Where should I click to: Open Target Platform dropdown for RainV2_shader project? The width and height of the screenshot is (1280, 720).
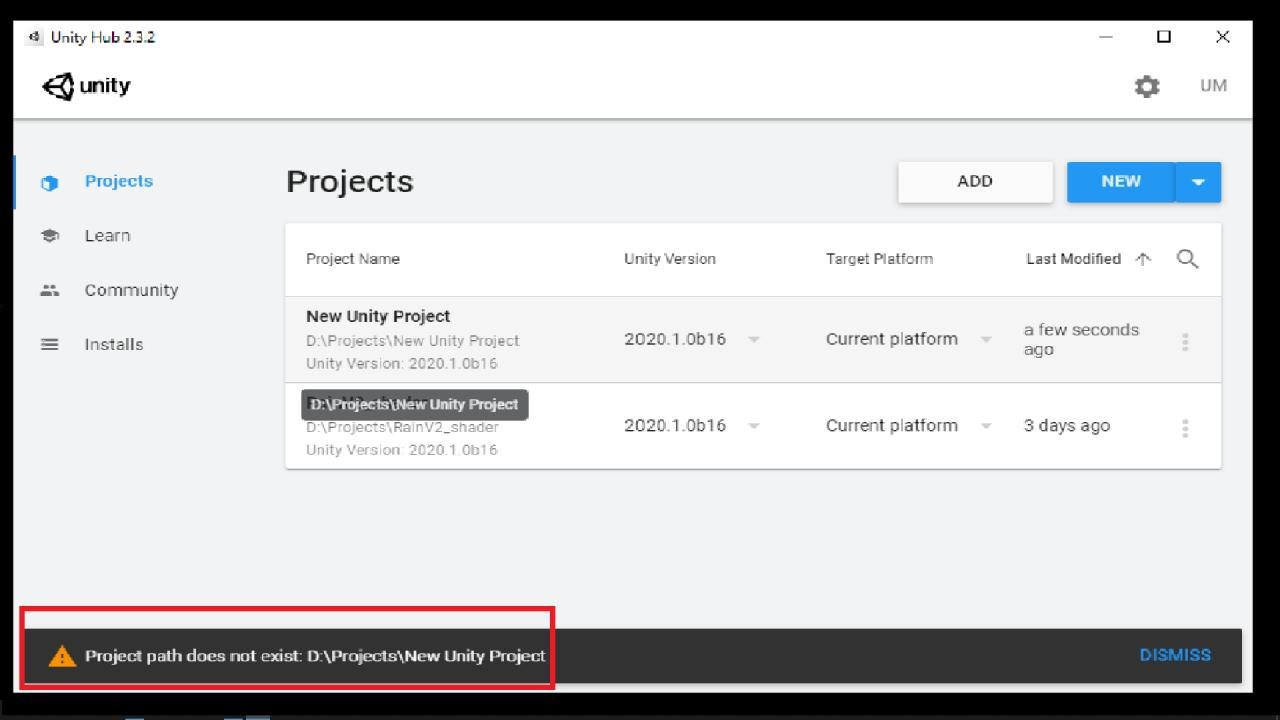click(x=986, y=426)
